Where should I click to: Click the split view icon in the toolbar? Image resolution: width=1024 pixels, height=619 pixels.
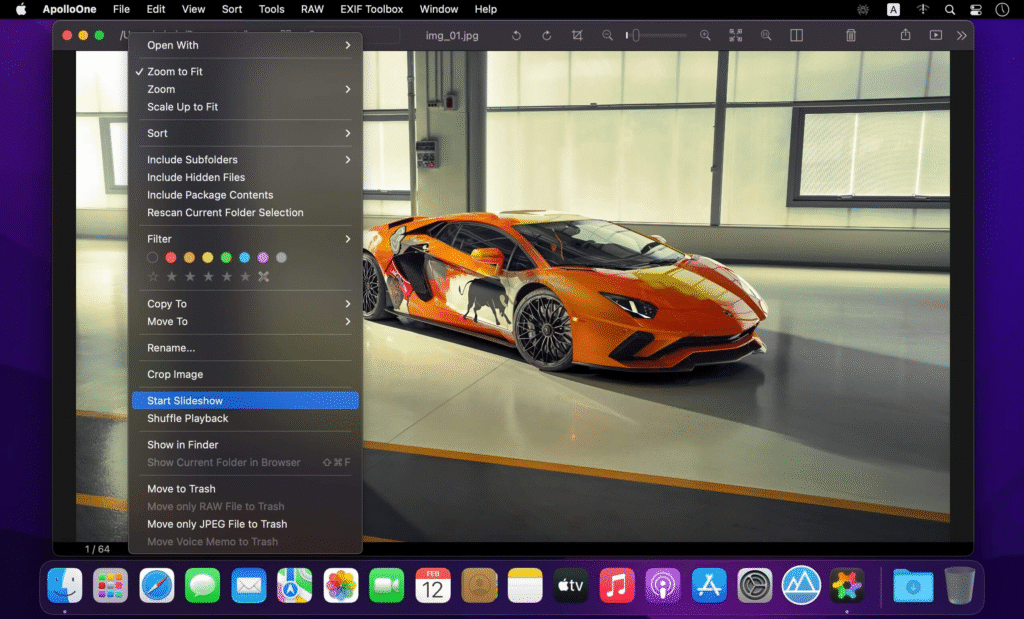pyautogui.click(x=796, y=35)
